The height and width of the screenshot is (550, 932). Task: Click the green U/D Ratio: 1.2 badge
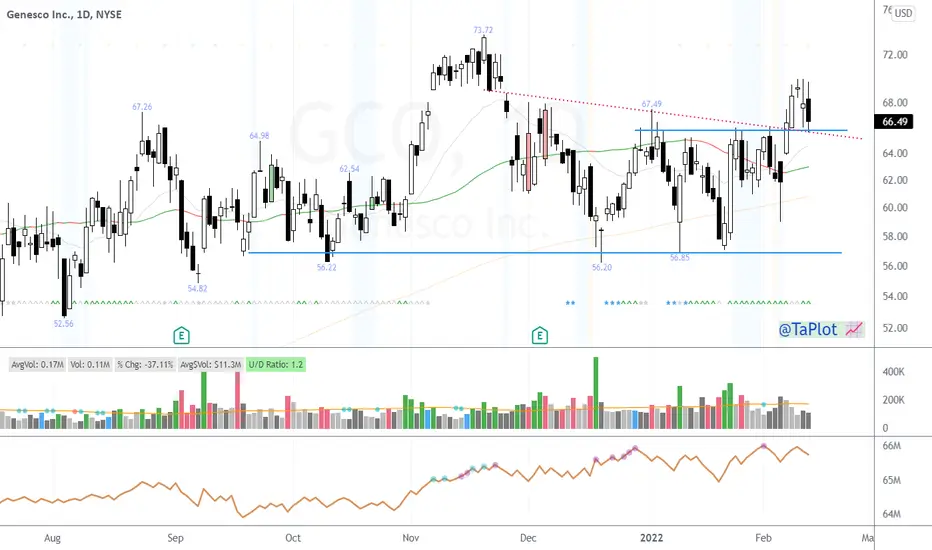pos(276,364)
